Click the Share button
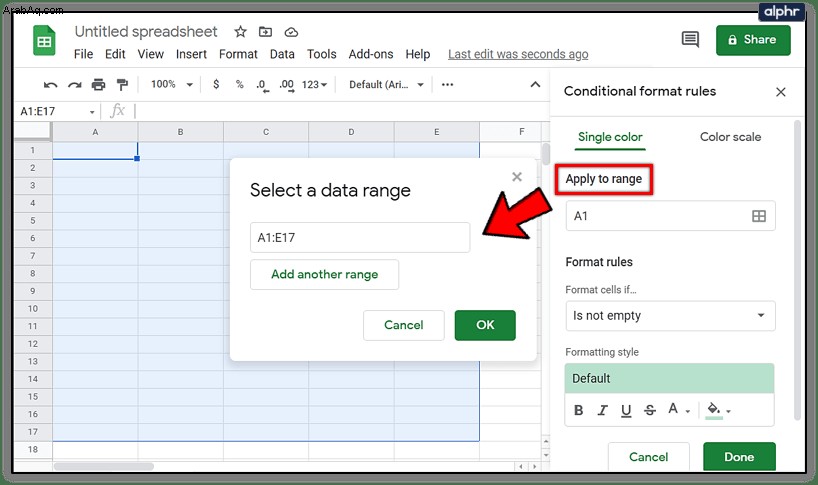 (x=753, y=40)
